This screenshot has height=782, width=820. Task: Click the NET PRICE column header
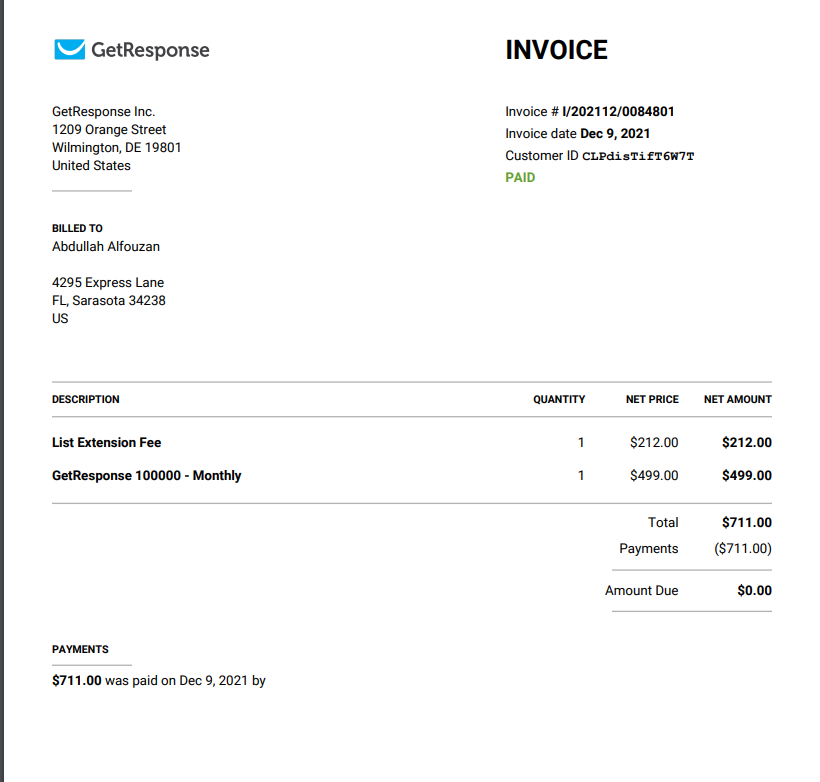[652, 399]
